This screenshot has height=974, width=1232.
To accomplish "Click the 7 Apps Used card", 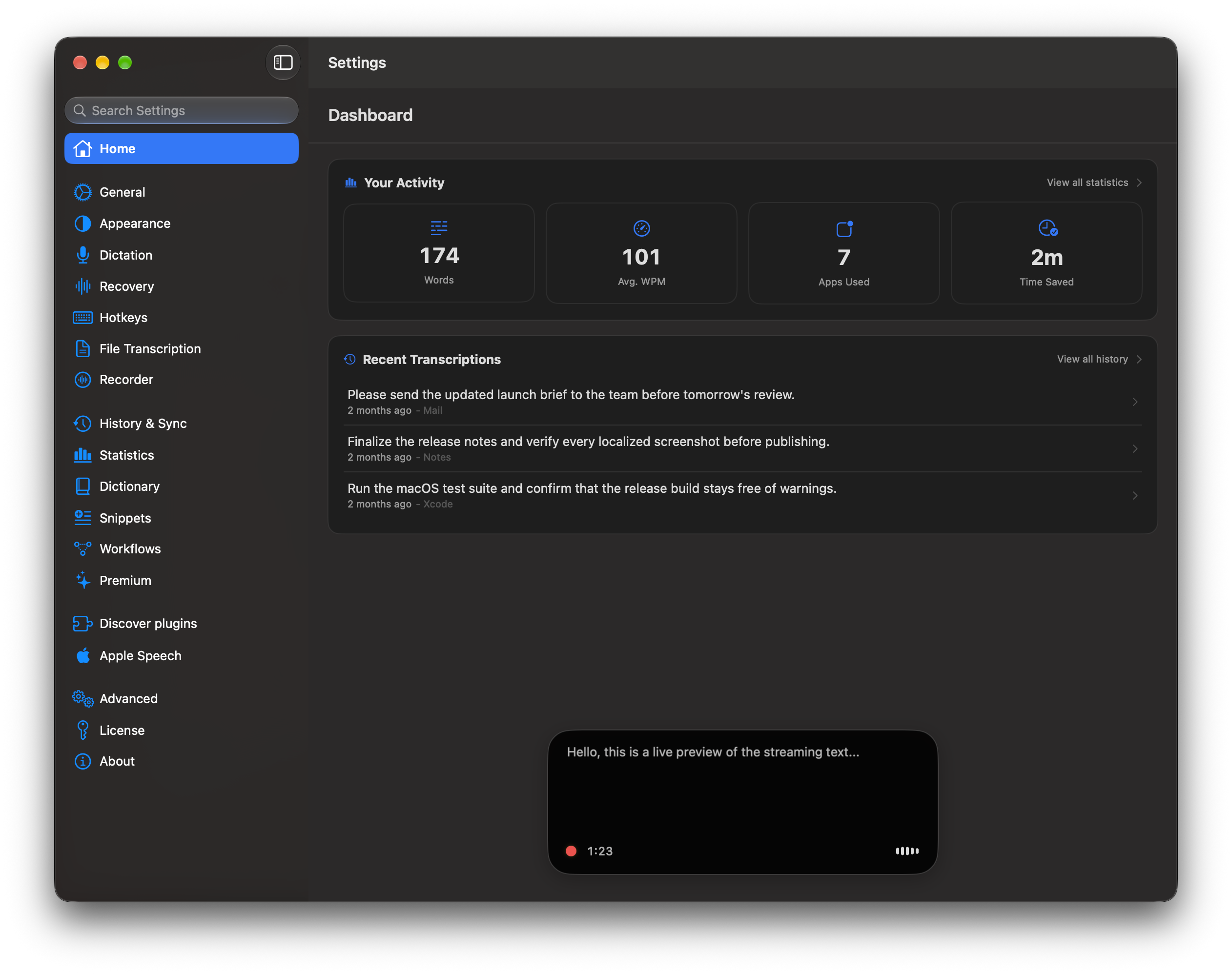I will [x=844, y=253].
